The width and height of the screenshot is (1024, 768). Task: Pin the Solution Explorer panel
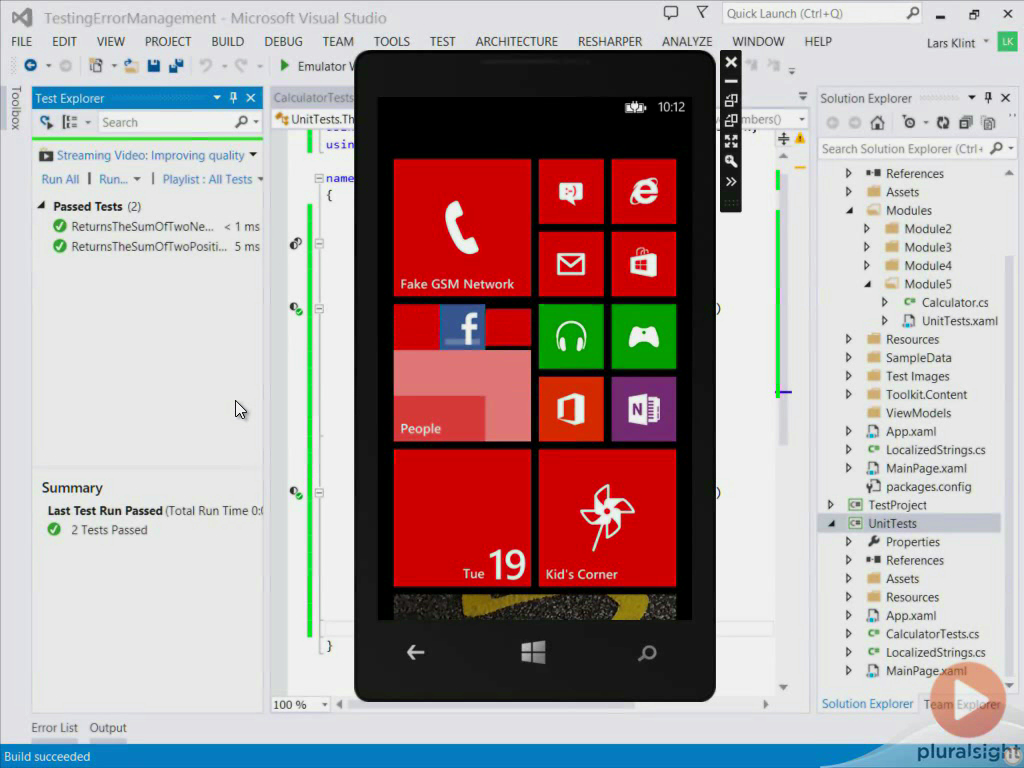coord(988,98)
